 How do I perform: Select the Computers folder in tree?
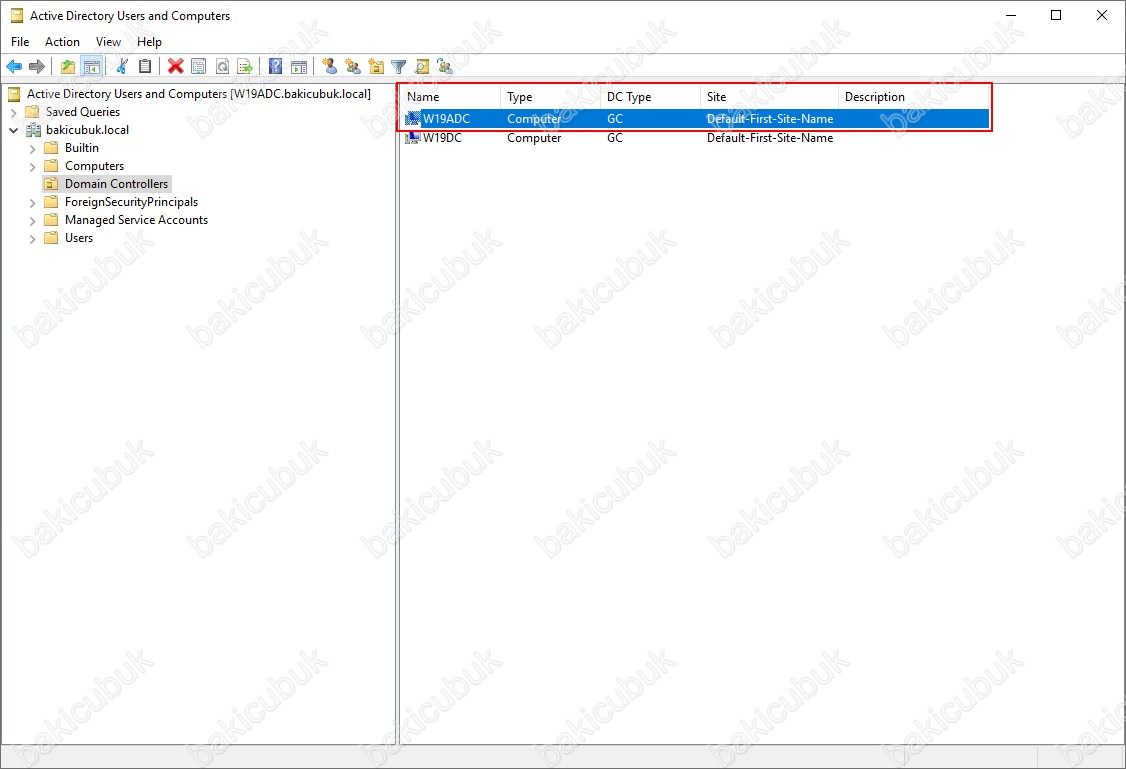94,166
